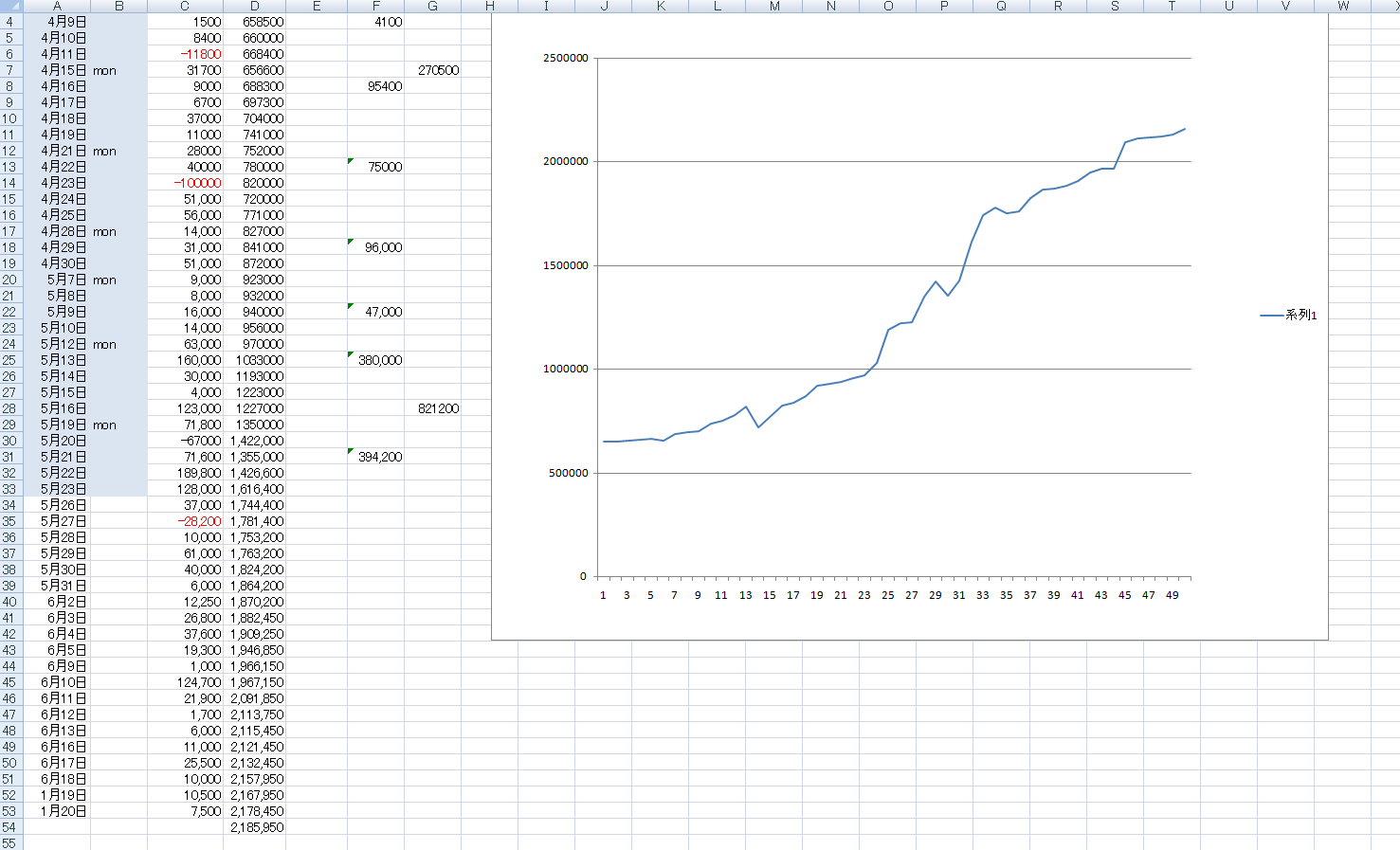
Task: Select row 54 header
Action: pyautogui.click(x=11, y=827)
